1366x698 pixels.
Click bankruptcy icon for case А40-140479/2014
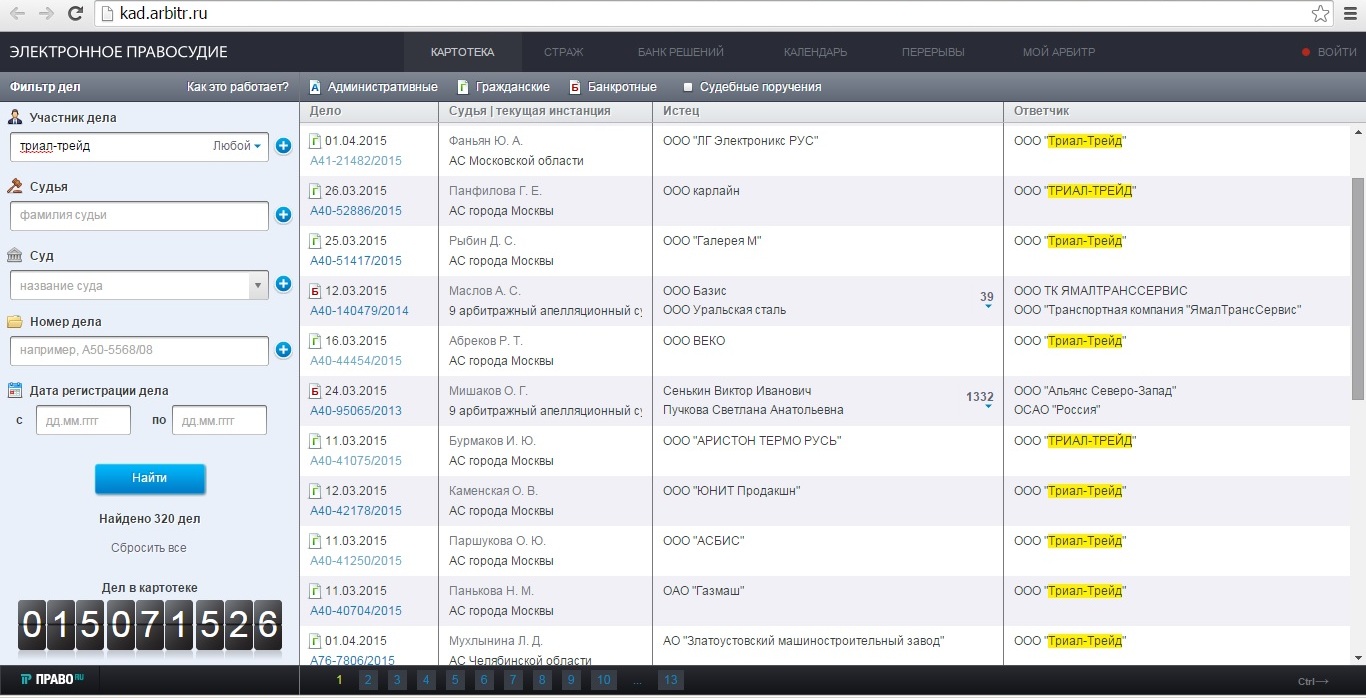click(315, 291)
